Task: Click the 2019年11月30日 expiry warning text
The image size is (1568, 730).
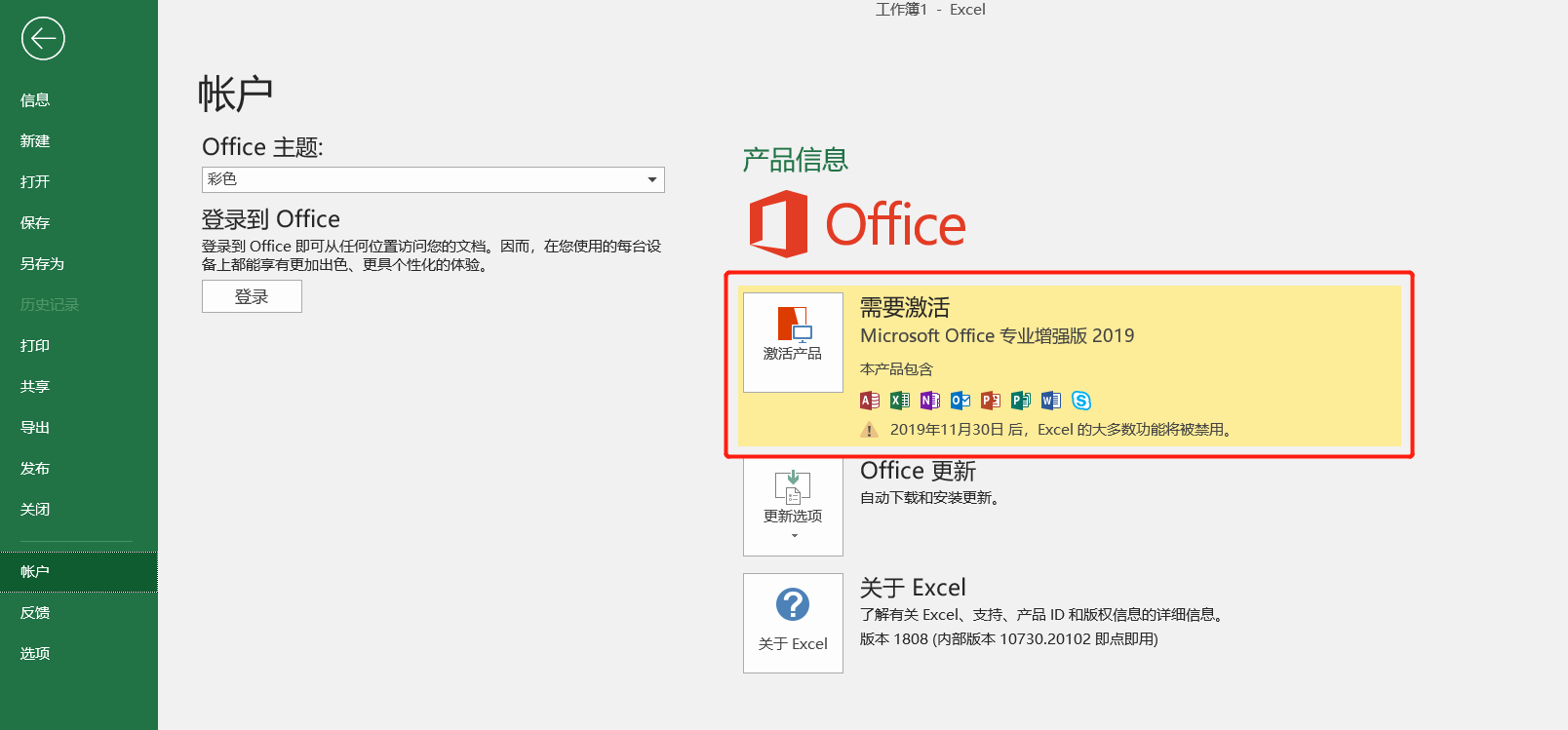Action: coord(1061,430)
